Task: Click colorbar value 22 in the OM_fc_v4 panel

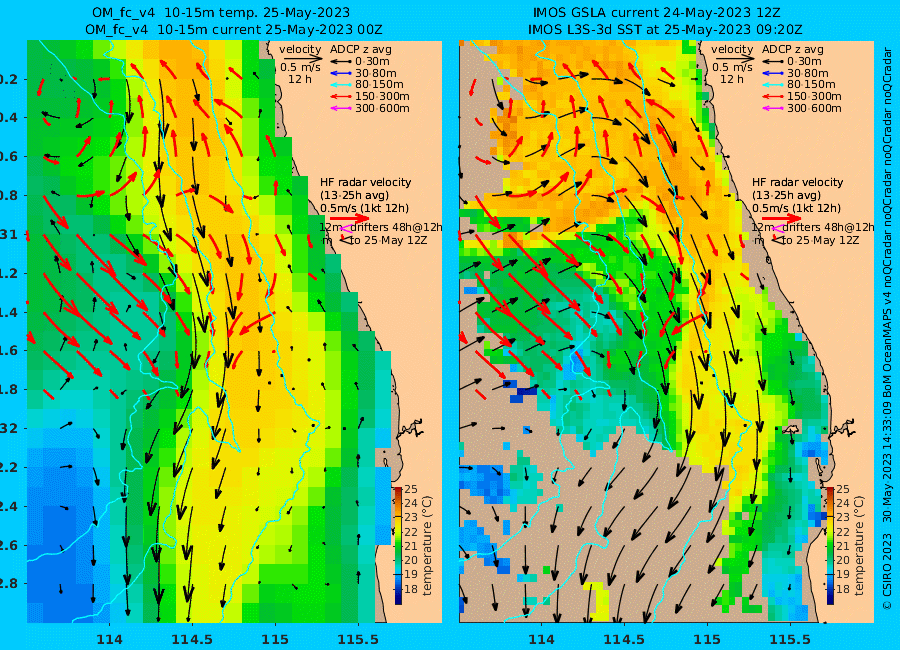Action: pyautogui.click(x=411, y=532)
